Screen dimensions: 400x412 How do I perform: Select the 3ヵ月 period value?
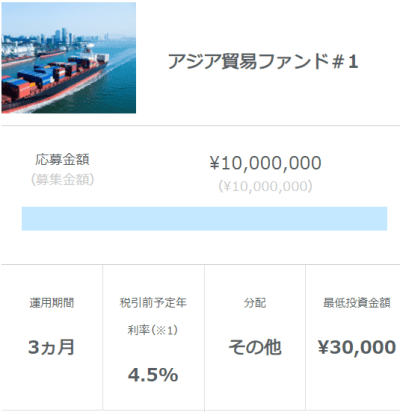point(51,347)
